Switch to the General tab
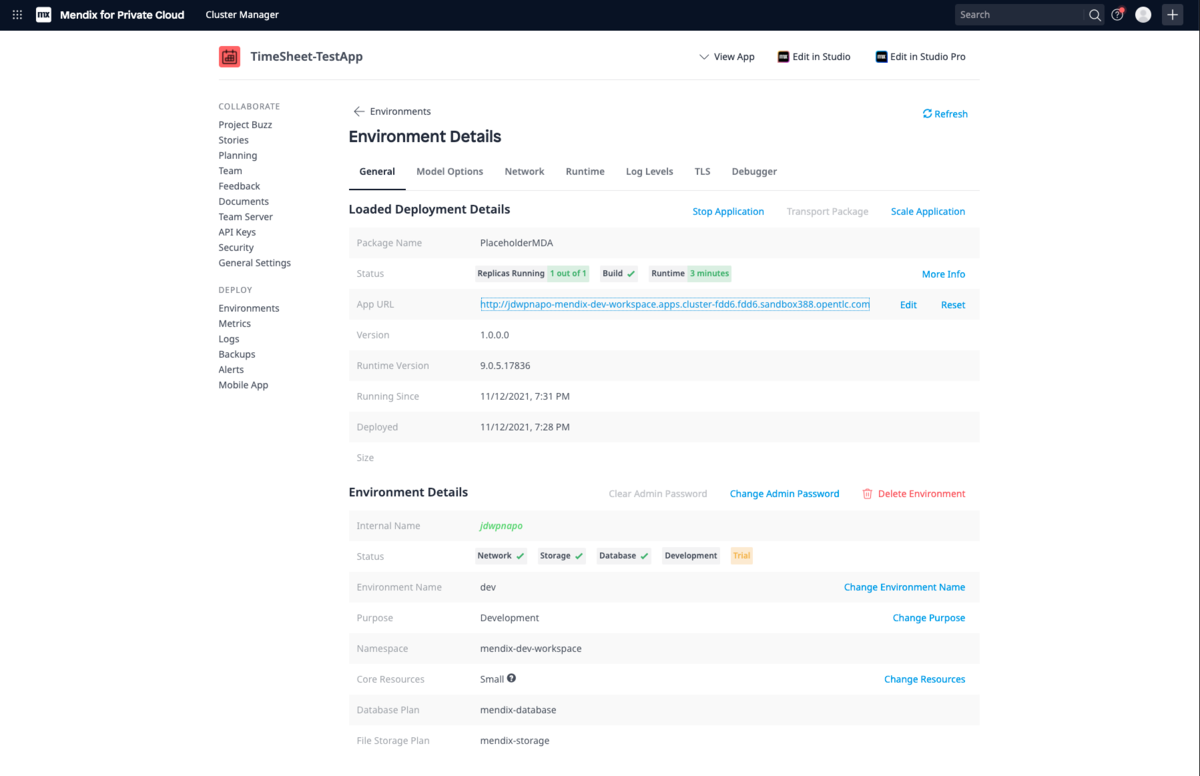Image resolution: width=1200 pixels, height=776 pixels. (377, 172)
